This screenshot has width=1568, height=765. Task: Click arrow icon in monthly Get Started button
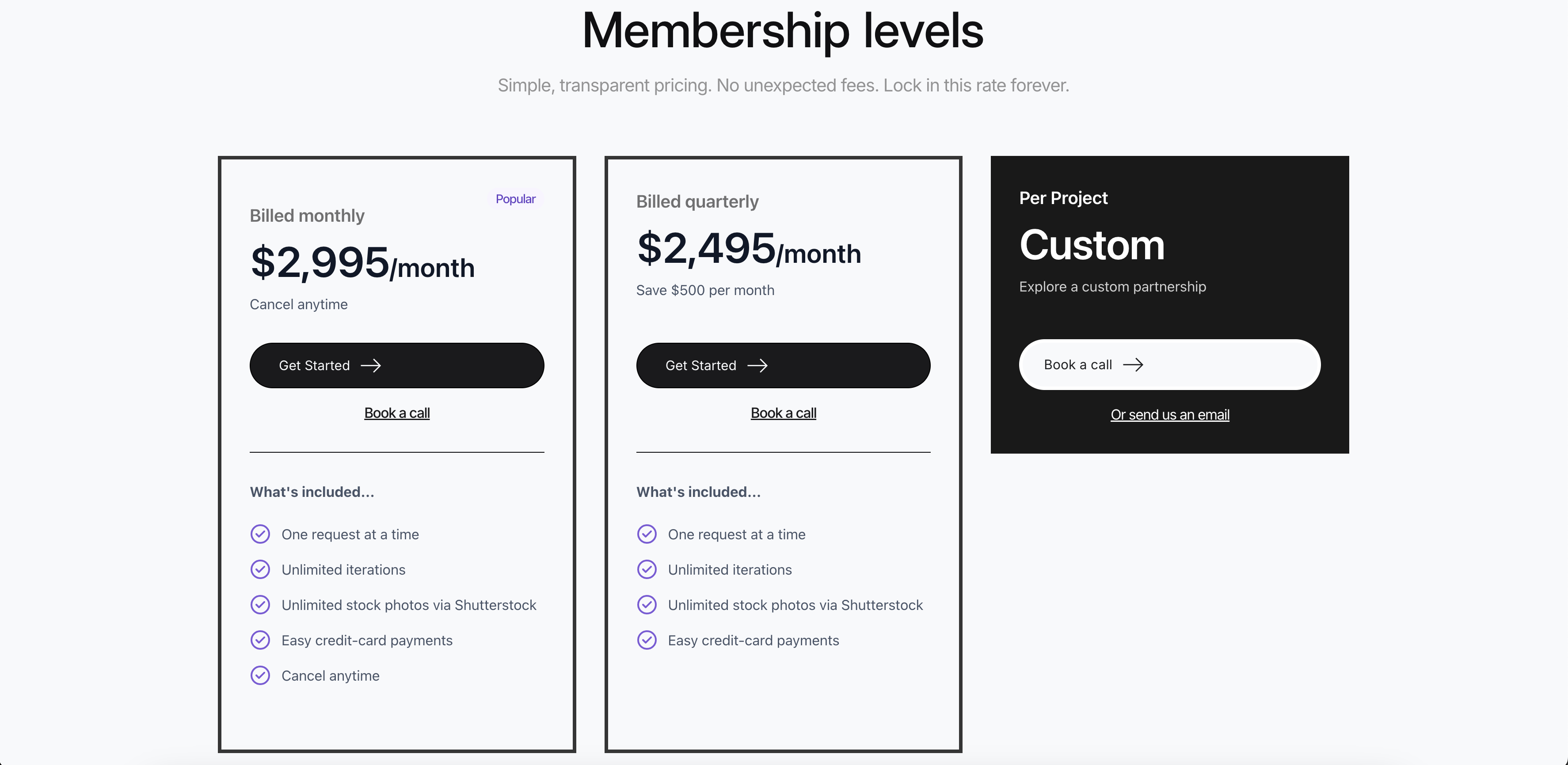pos(371,365)
